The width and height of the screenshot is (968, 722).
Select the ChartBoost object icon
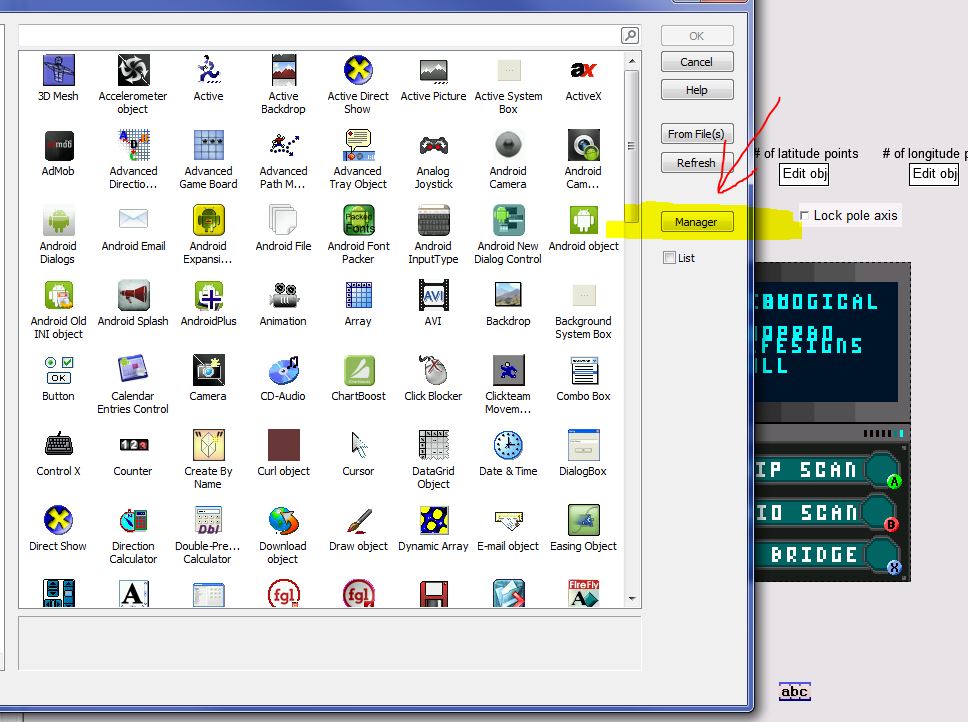tap(358, 370)
